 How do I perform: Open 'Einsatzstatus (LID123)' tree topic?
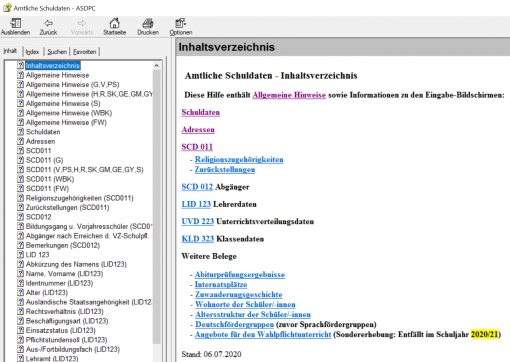pos(61,330)
